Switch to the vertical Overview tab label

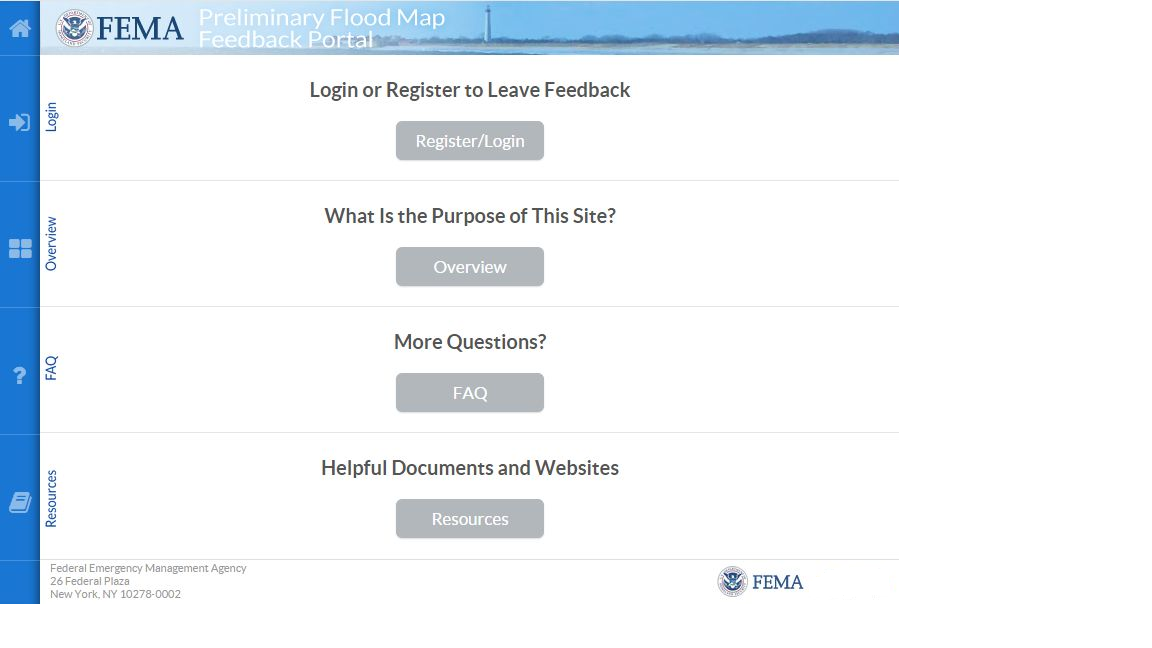52,244
